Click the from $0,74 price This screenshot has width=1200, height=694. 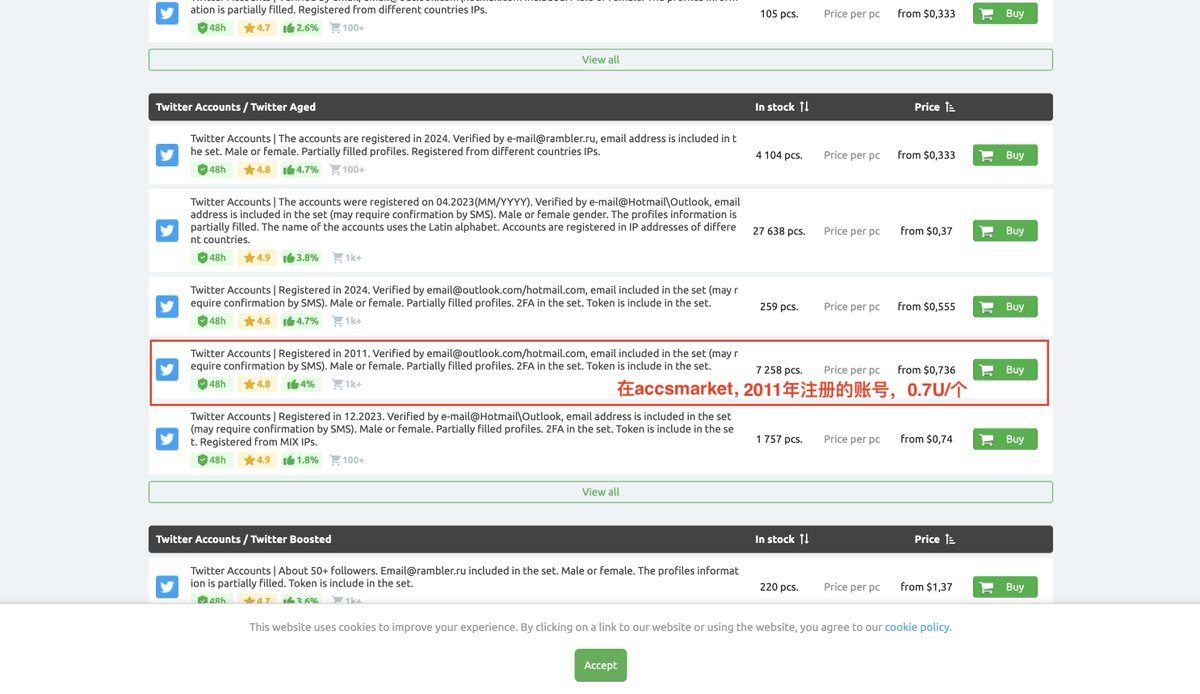coord(926,439)
